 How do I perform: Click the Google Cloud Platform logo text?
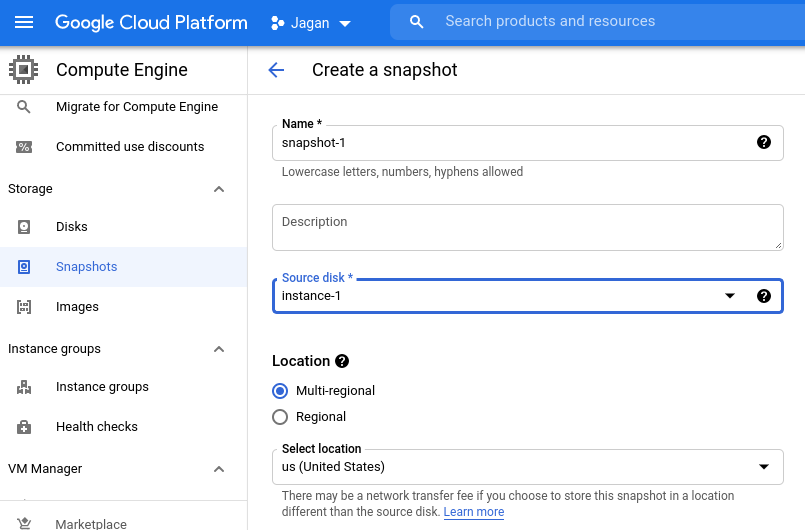point(151,23)
